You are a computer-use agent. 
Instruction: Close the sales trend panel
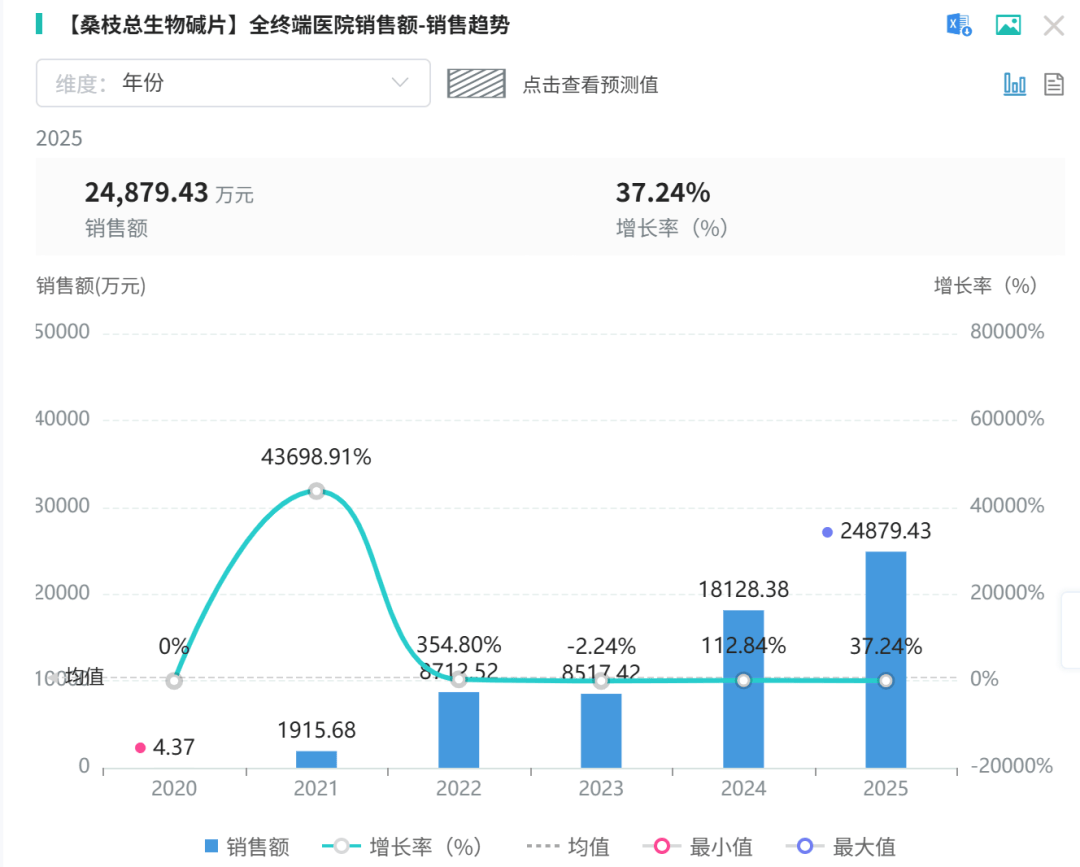coord(1054,26)
